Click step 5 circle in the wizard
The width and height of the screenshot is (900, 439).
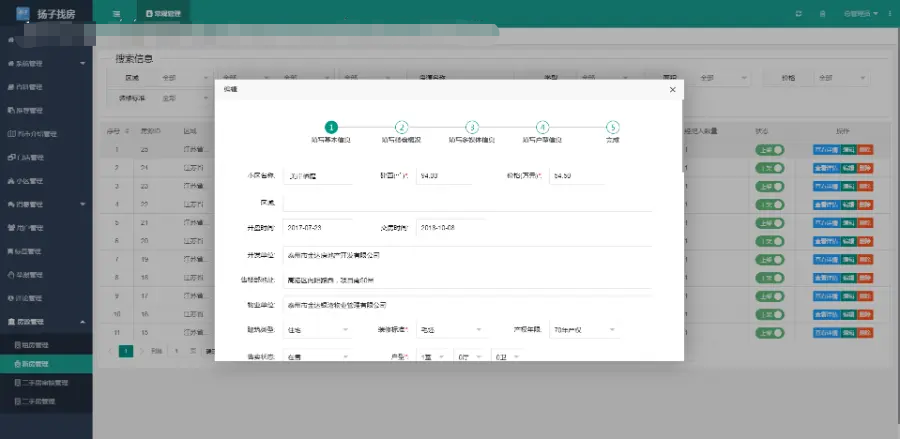coord(612,127)
